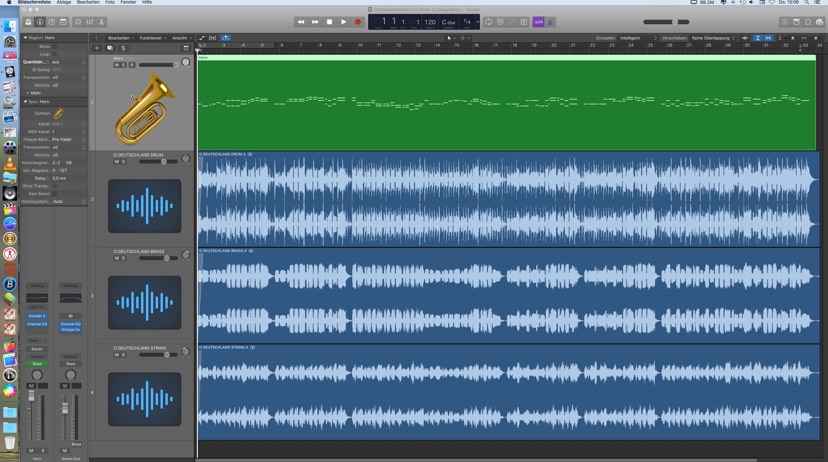
Task: Open the Note Pads button
Action: click(x=796, y=22)
